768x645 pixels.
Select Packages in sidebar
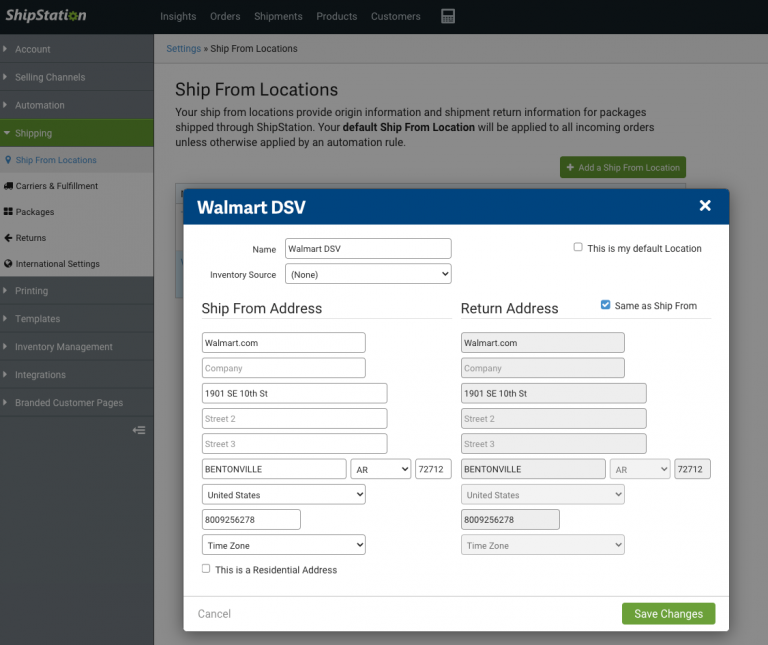[76, 212]
